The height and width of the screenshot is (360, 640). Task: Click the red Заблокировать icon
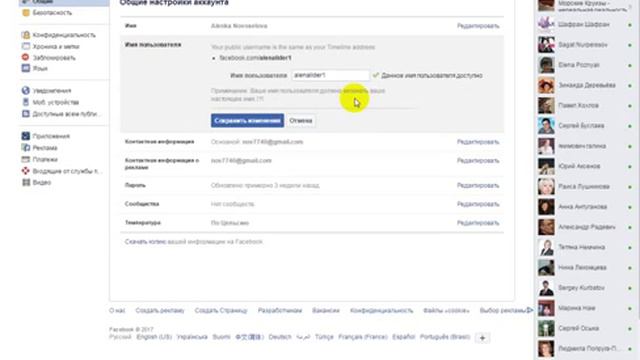[x=26, y=57]
